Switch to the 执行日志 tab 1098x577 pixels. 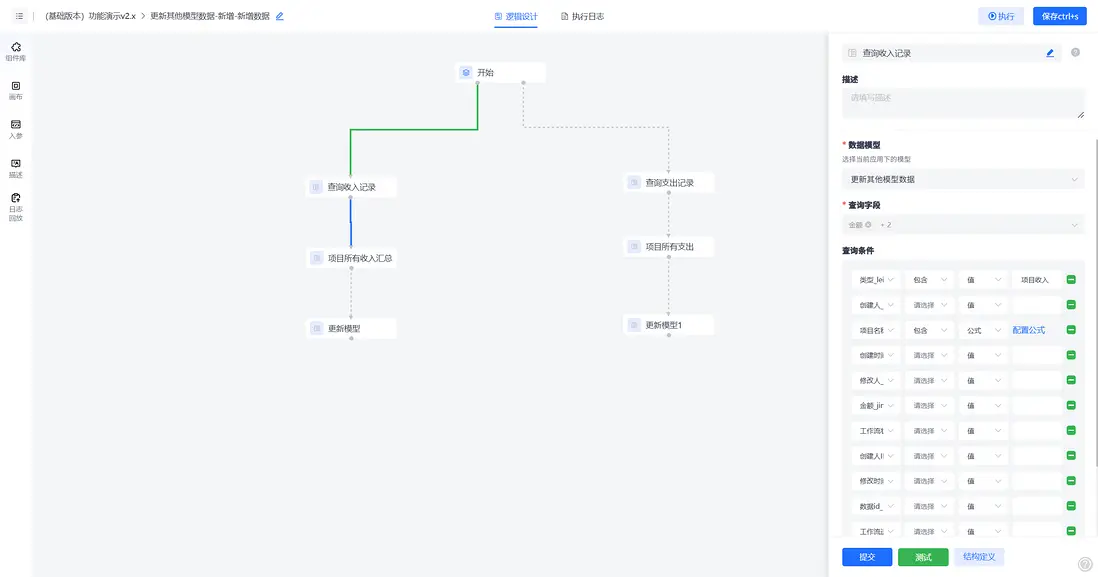pyautogui.click(x=582, y=17)
